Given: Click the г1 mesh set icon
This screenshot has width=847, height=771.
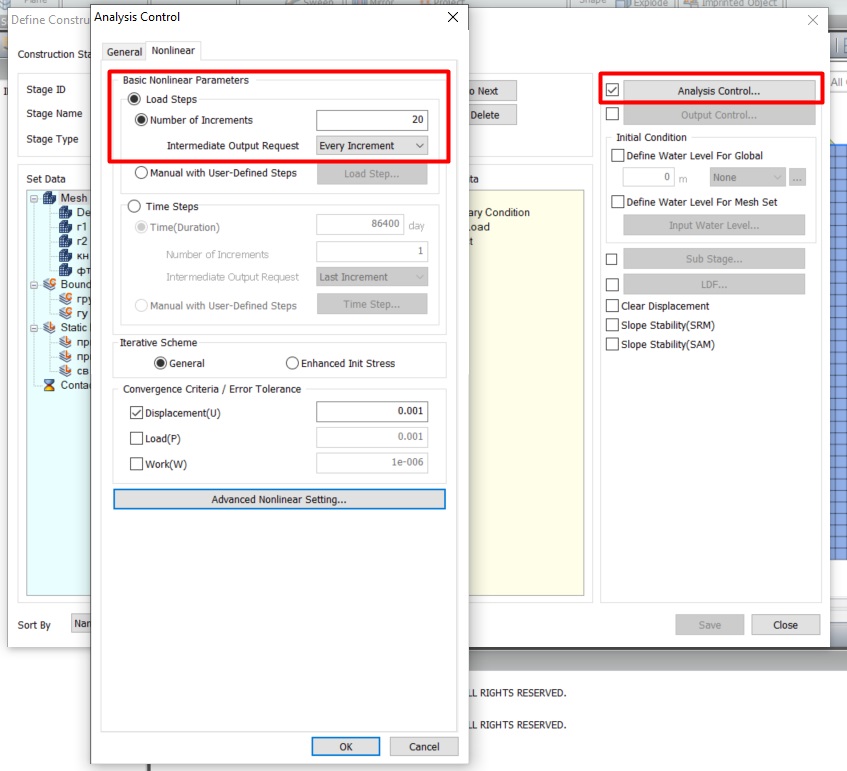Looking at the screenshot, I should point(67,227).
